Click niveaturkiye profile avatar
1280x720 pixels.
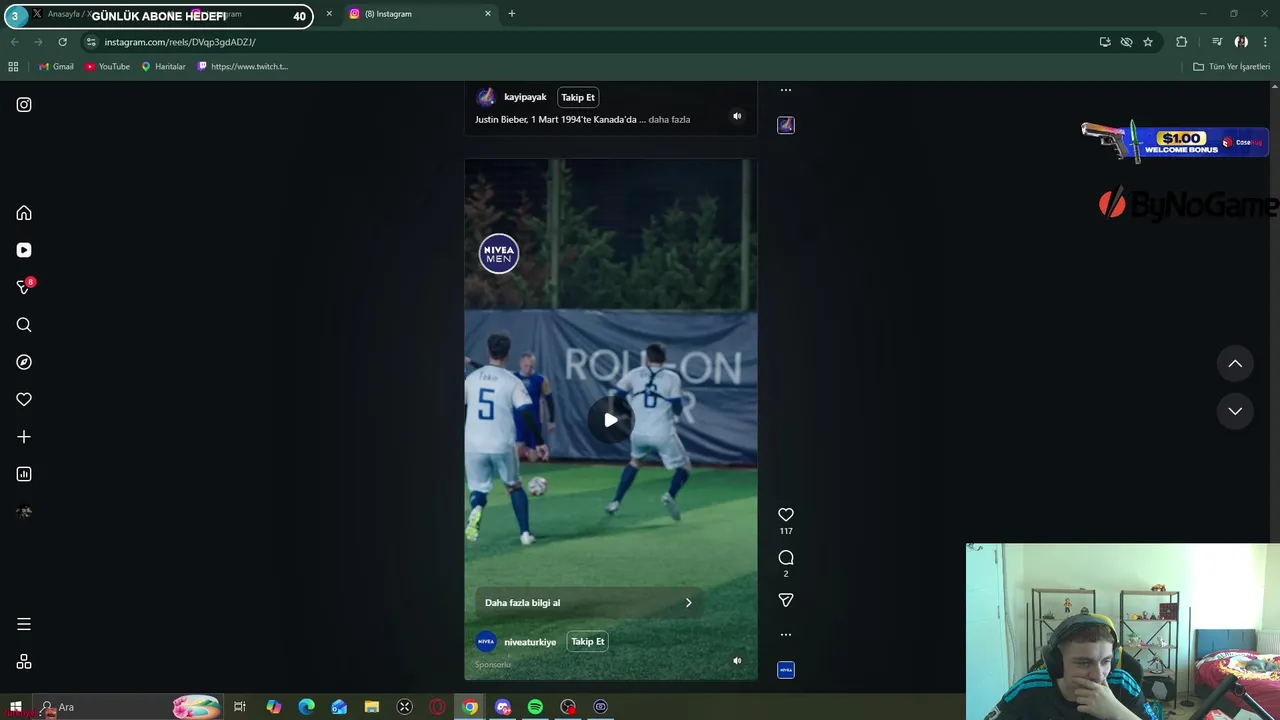[x=486, y=642]
